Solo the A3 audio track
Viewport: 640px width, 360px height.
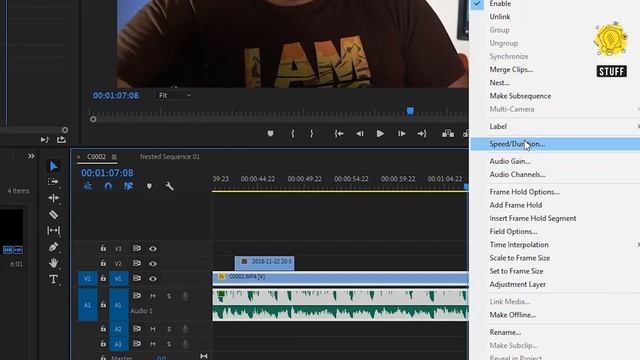[169, 344]
